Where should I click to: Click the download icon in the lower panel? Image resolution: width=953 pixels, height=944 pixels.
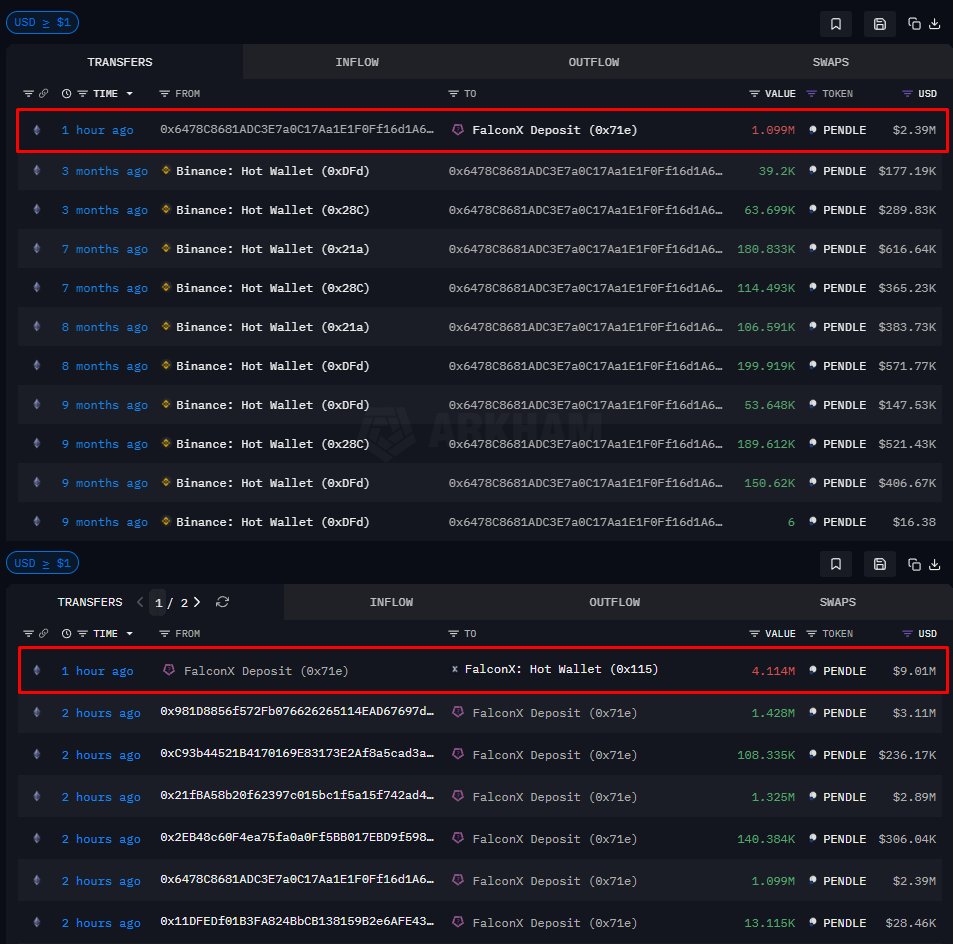pos(934,564)
